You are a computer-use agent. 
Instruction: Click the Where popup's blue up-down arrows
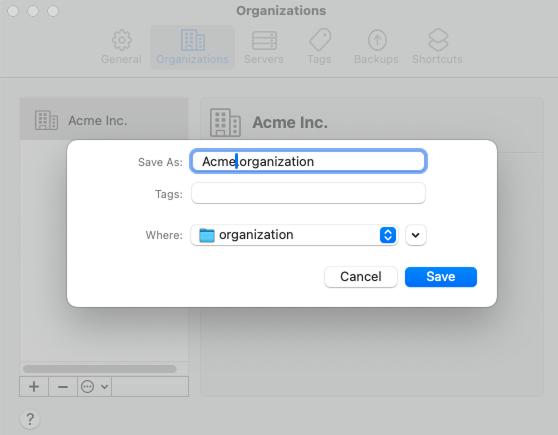pos(388,235)
